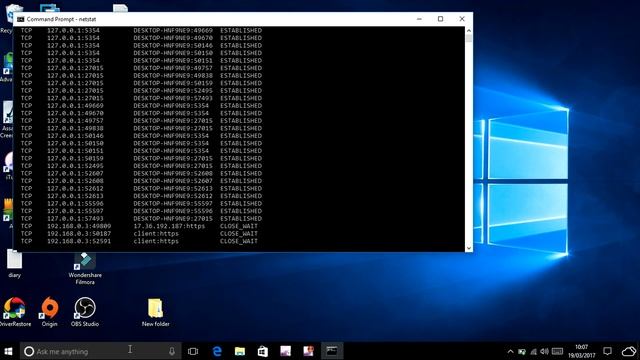The width and height of the screenshot is (640, 360).
Task: Click the foreign address 17.36.192.187:https
Action: coord(169,226)
